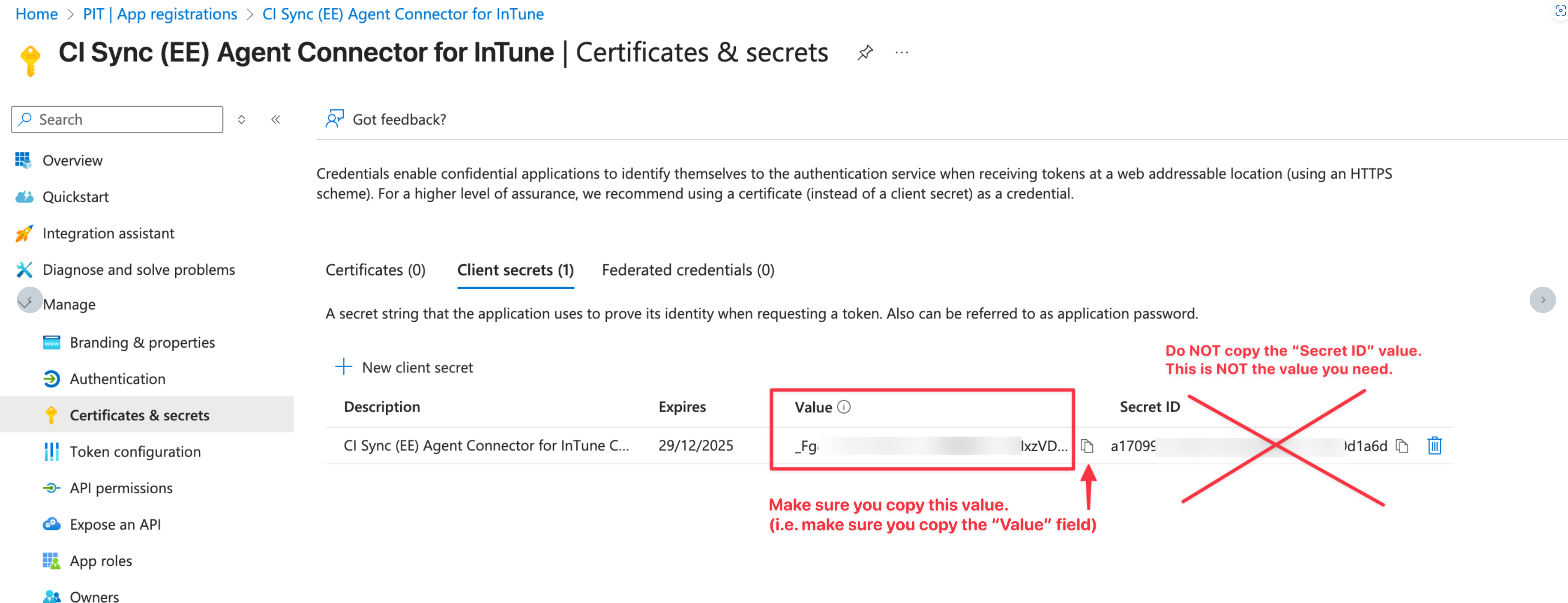This screenshot has height=603, width=1568.
Task: Click the Quickstart cloud icon
Action: click(24, 197)
